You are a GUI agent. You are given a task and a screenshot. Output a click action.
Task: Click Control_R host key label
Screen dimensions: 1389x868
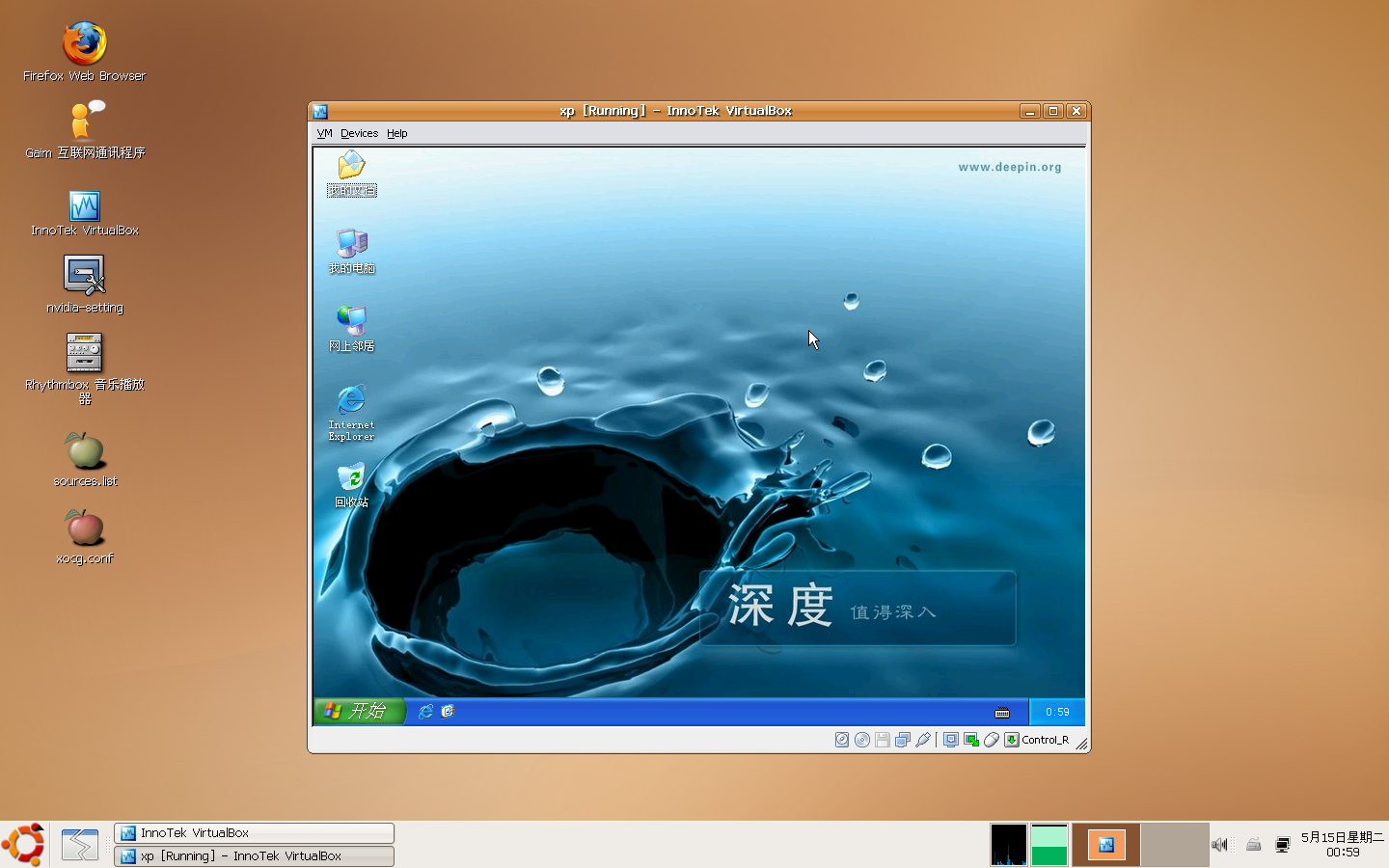pyautogui.click(x=1046, y=740)
